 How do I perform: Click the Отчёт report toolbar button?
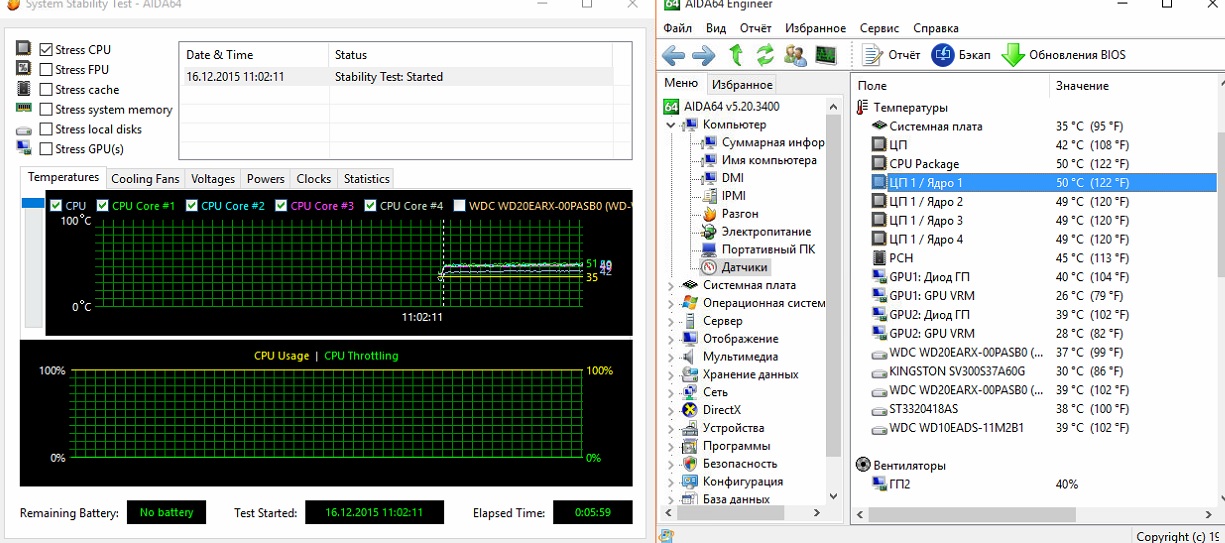891,55
